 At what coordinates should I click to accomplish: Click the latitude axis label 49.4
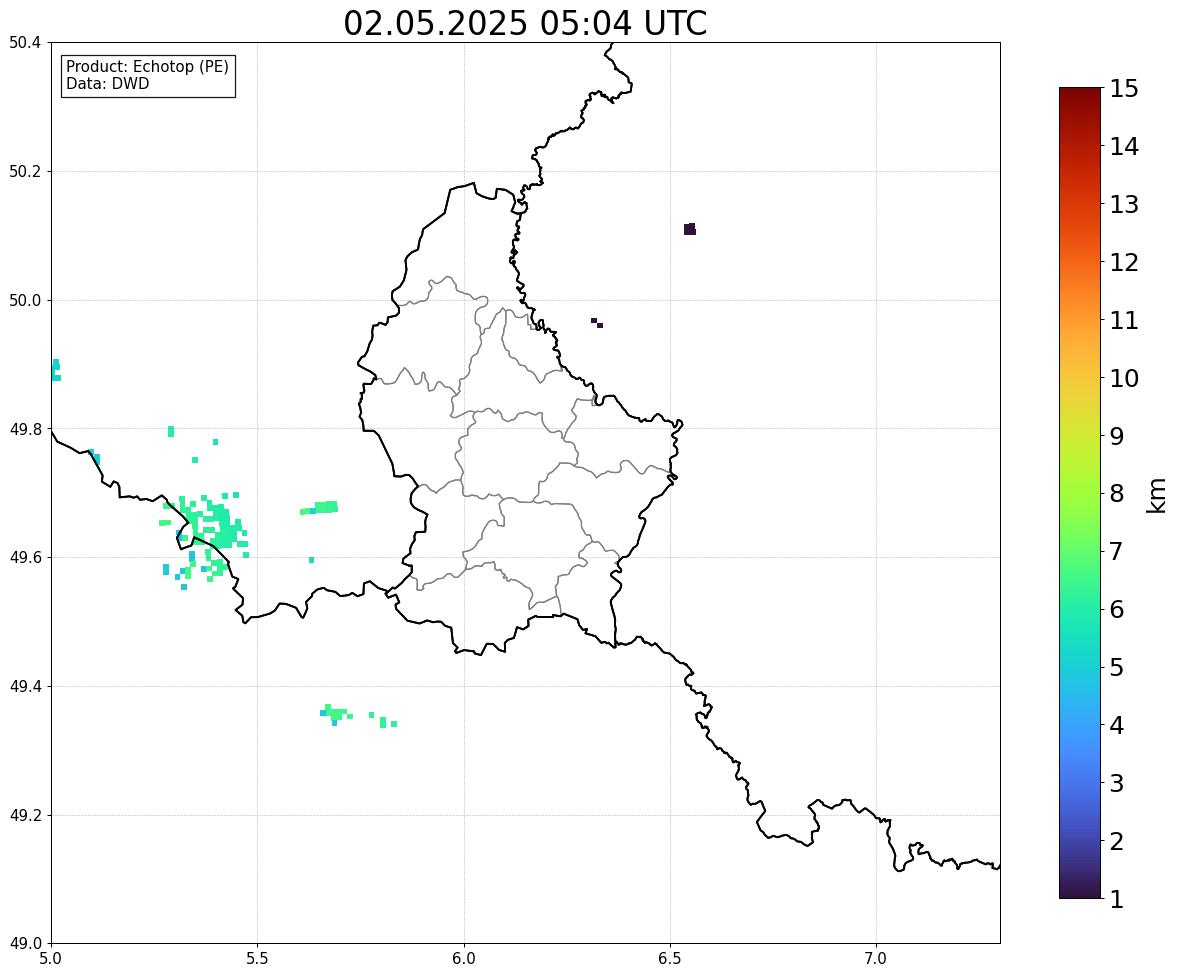point(25,686)
